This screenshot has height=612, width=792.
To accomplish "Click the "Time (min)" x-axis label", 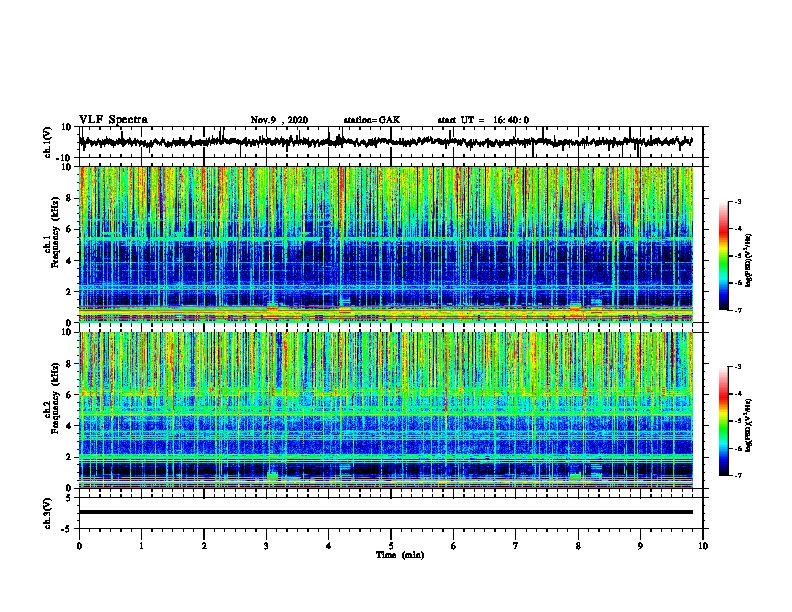I will (400, 555).
